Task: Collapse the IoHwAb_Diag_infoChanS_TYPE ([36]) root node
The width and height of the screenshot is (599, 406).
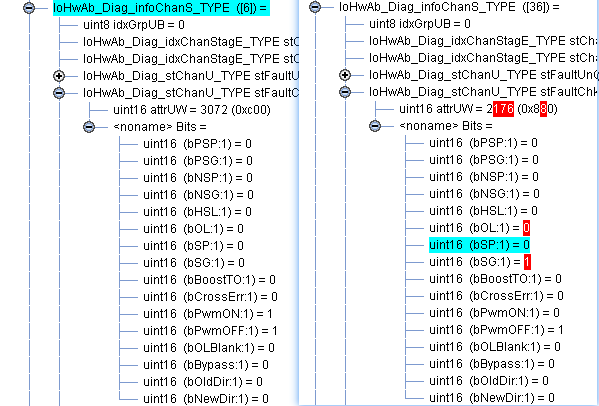Action: pyautogui.click(x=315, y=6)
